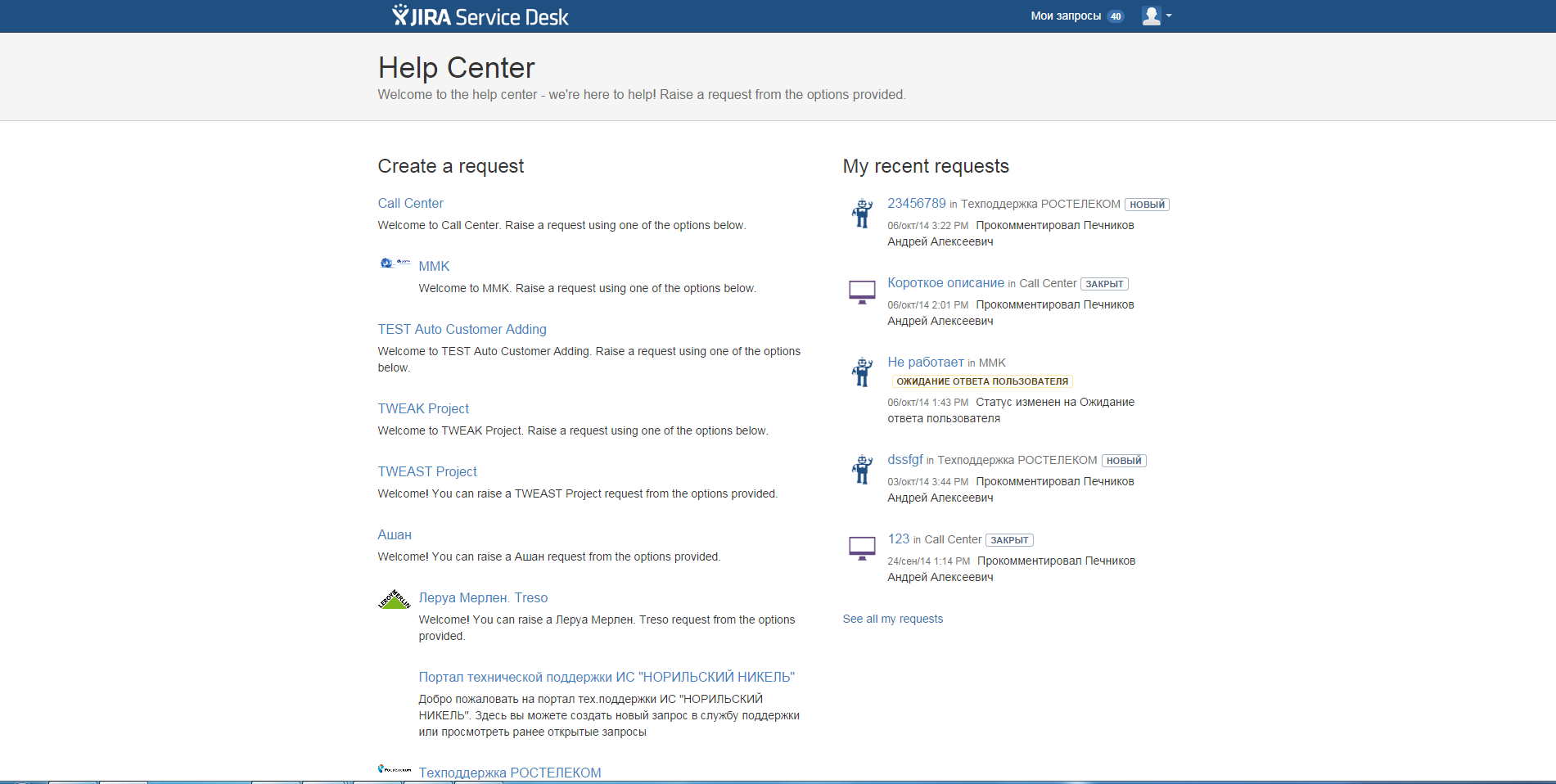Open the Ашан portal

coord(395,534)
